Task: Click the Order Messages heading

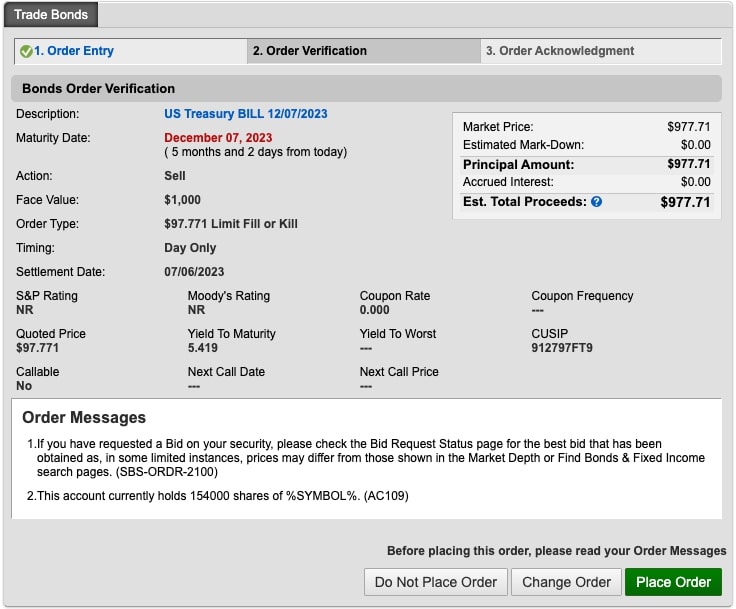Action: coord(84,417)
